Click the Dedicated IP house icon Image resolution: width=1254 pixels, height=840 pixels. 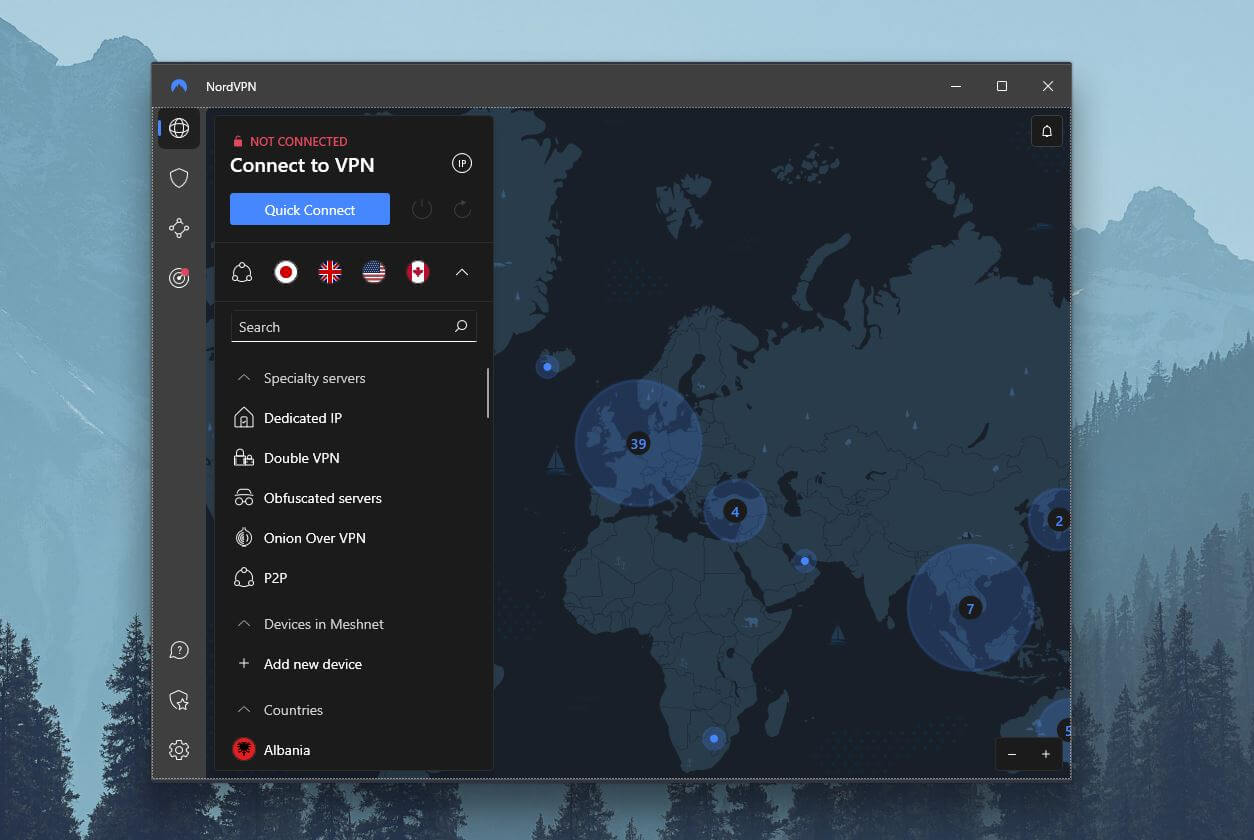tap(243, 418)
